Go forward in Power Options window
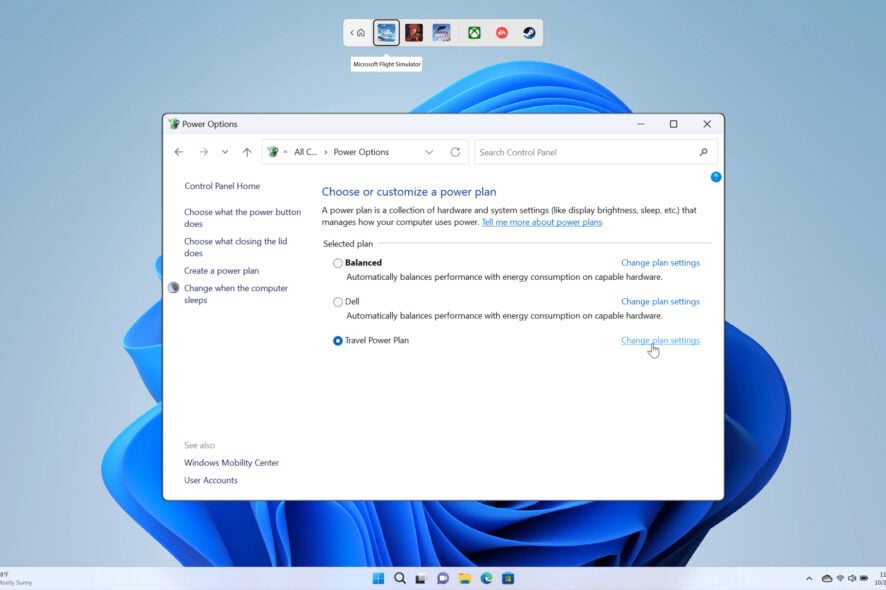Image resolution: width=886 pixels, height=590 pixels. point(203,152)
